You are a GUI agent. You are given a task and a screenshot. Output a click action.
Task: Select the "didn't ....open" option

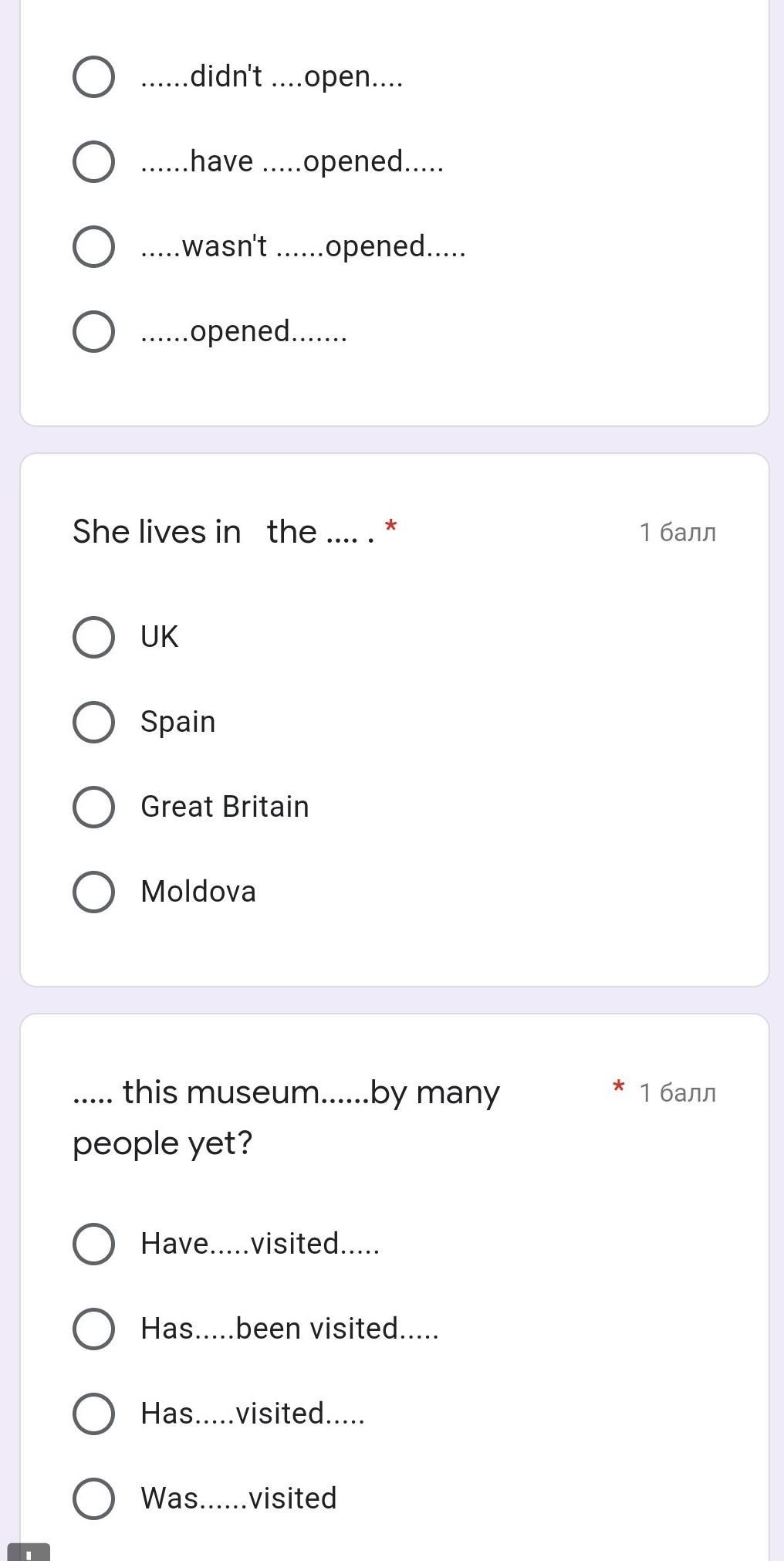(94, 77)
